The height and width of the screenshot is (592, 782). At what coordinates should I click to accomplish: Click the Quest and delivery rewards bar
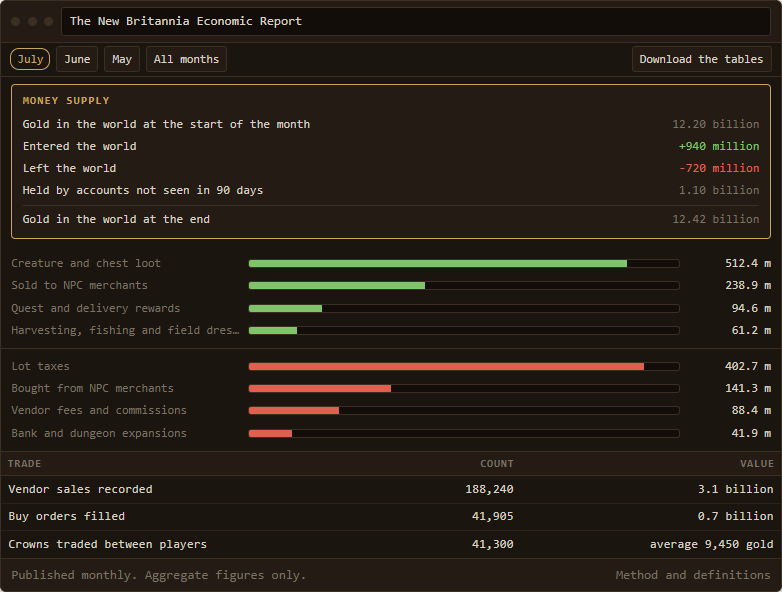(x=464, y=308)
